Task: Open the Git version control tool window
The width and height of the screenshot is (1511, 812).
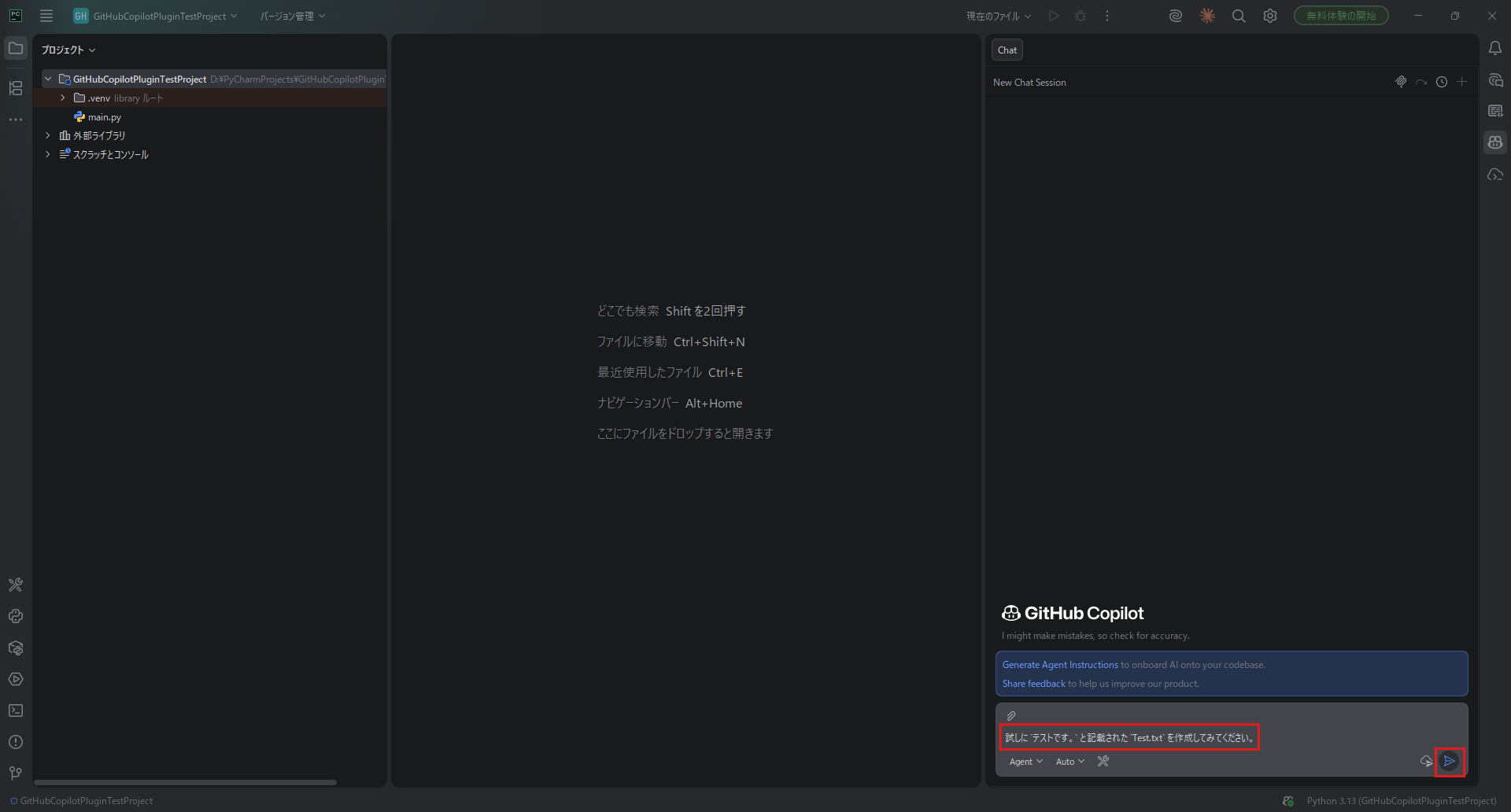Action: 16,773
